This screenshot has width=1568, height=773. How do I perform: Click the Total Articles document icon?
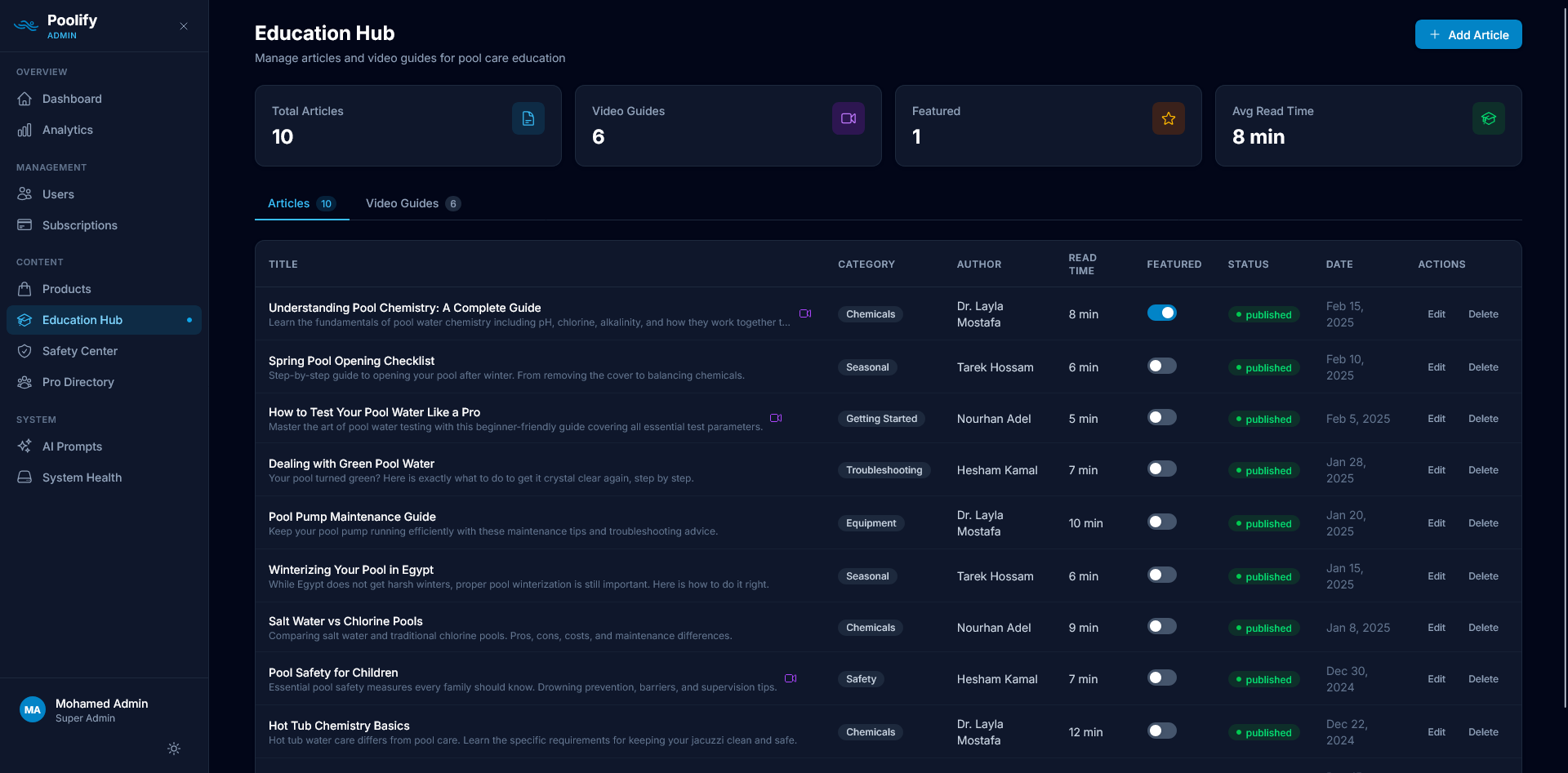click(x=528, y=118)
